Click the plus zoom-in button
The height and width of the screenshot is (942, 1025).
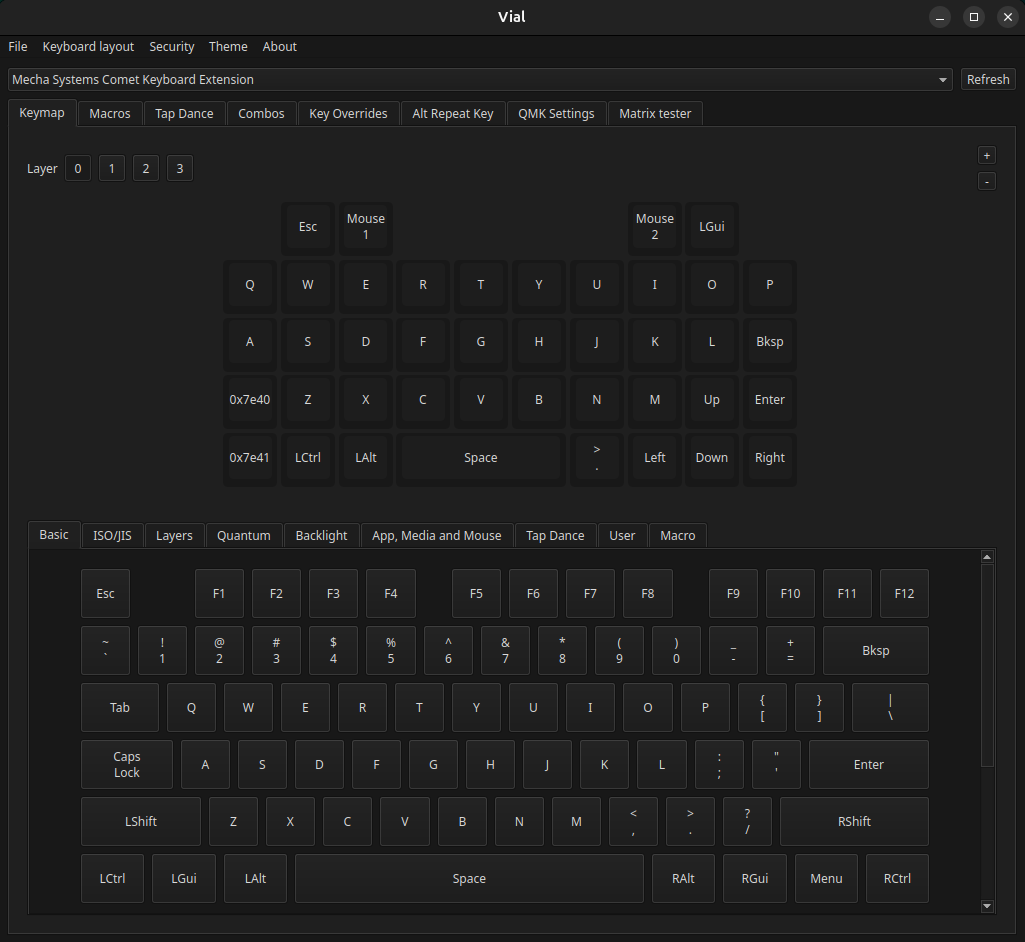coord(986,155)
